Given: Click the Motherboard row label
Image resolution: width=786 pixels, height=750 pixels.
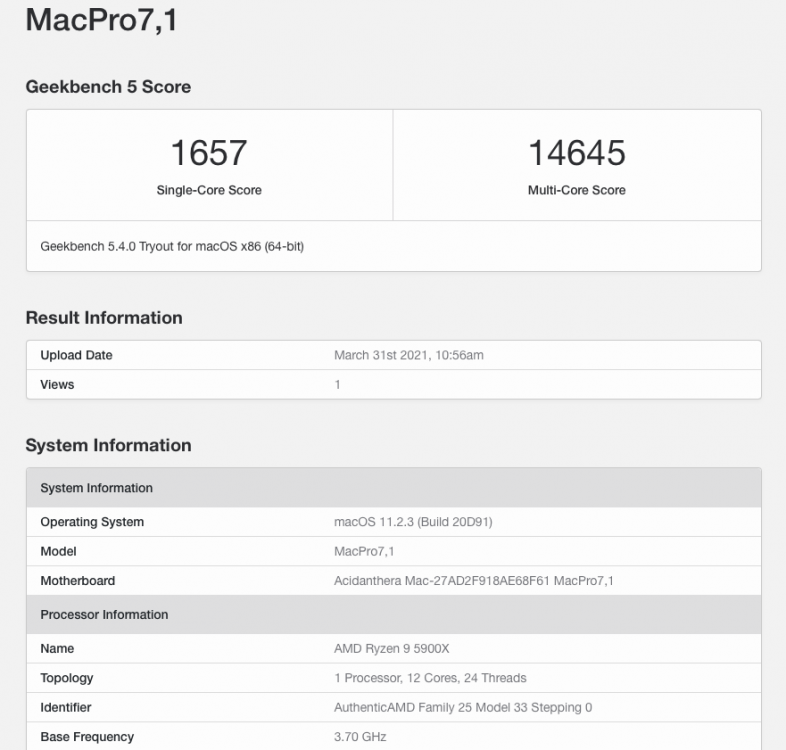Looking at the screenshot, I should (x=78, y=581).
